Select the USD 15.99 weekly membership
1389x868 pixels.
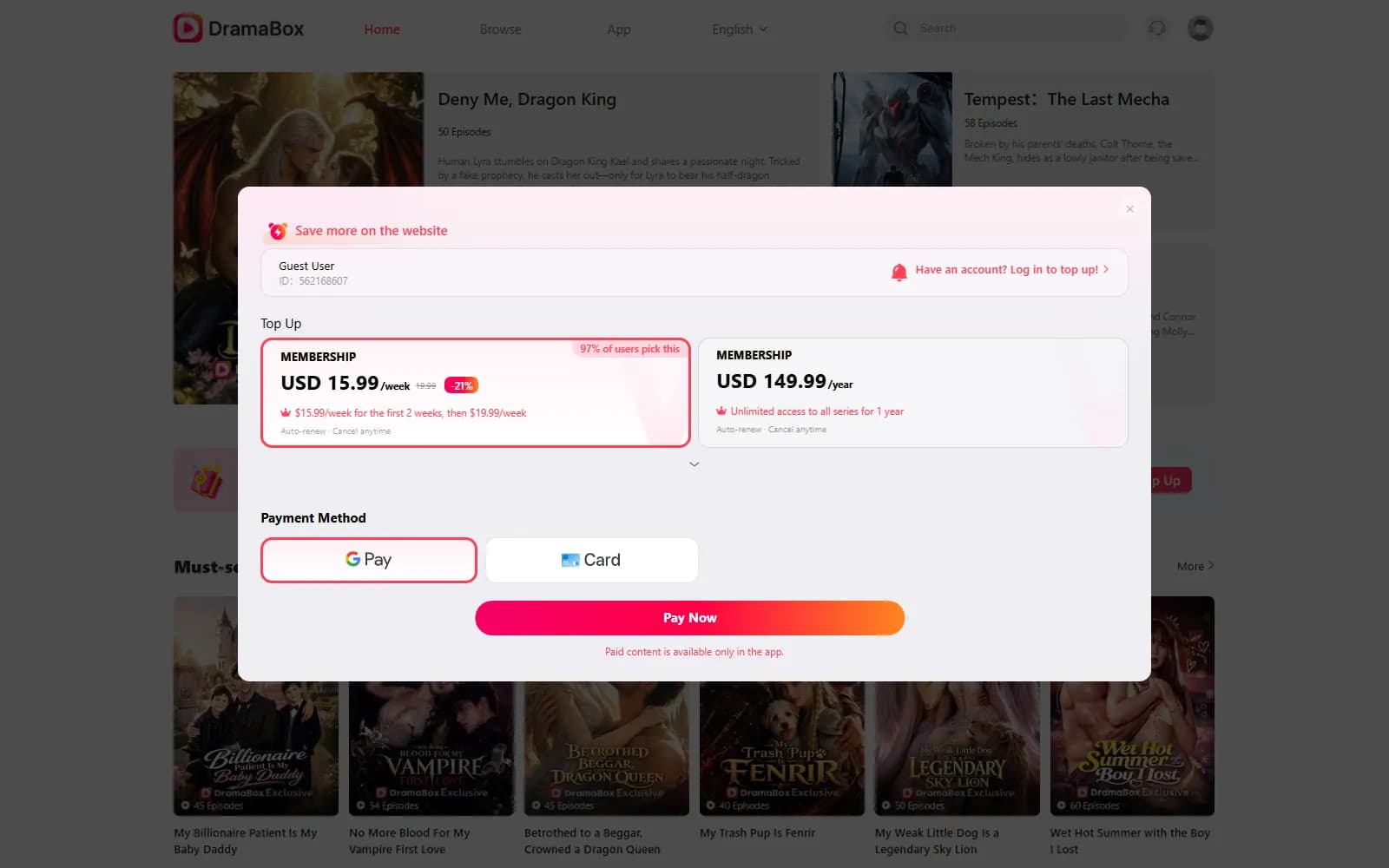476,392
